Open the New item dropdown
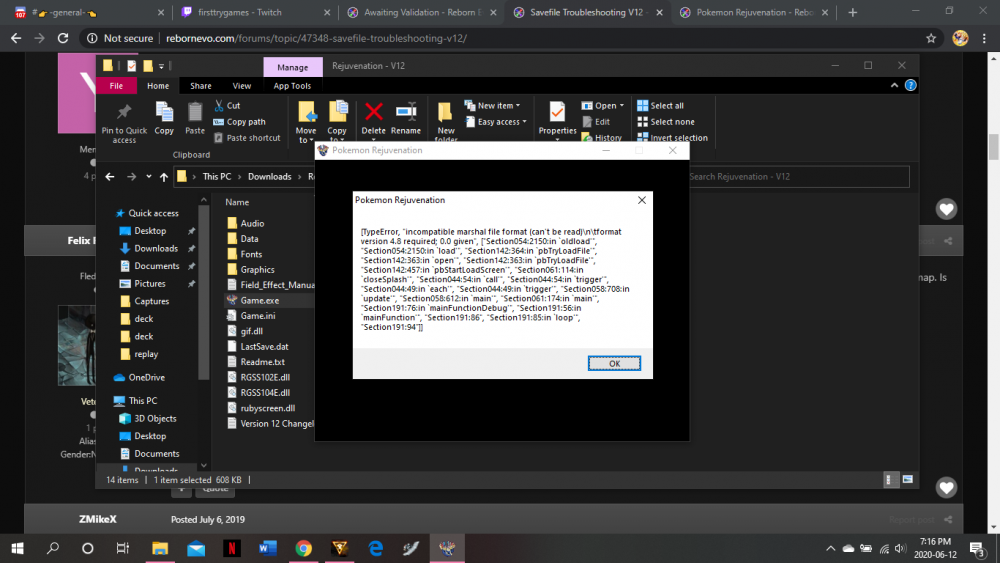Image resolution: width=1000 pixels, height=563 pixels. pos(492,106)
